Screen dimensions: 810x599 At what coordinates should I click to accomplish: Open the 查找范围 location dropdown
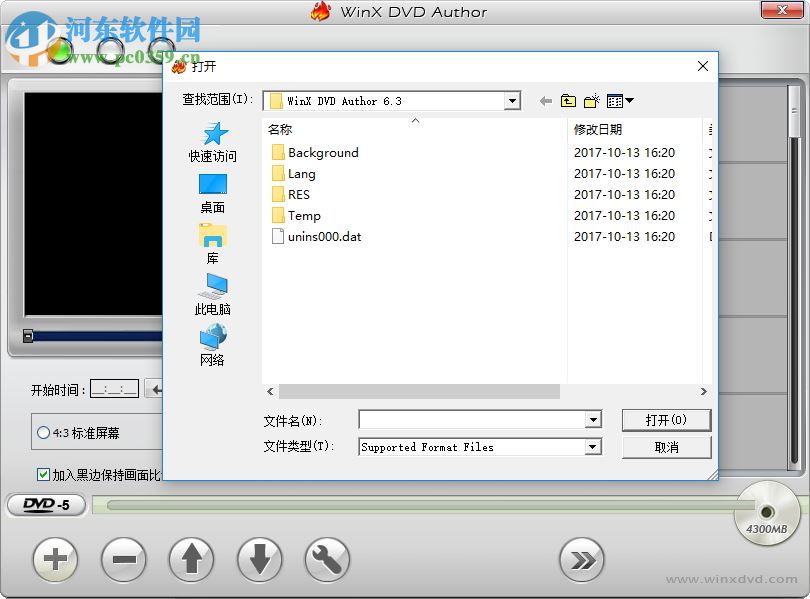point(512,100)
